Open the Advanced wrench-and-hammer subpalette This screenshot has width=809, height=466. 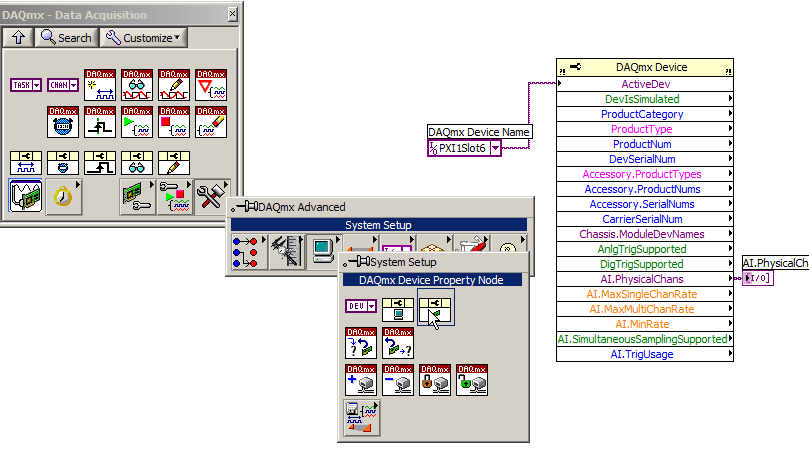coord(212,197)
